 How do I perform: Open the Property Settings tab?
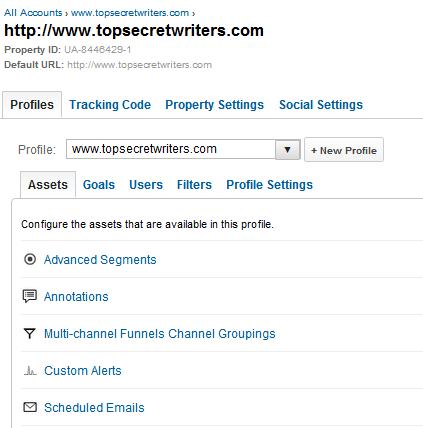pyautogui.click(x=214, y=105)
